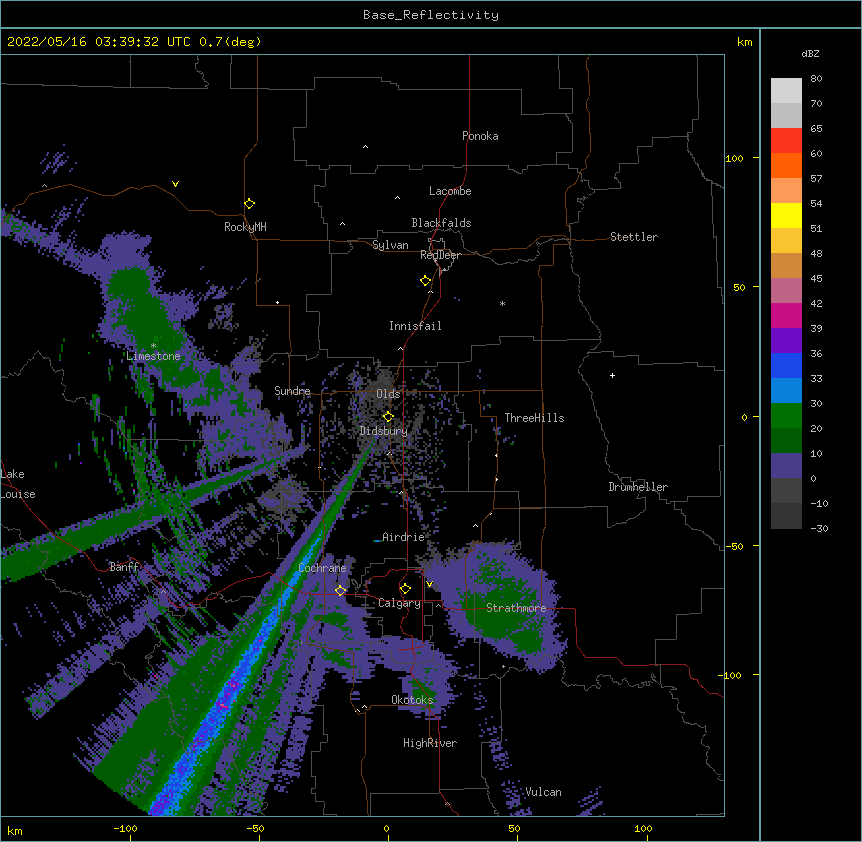
Task: Pick the blue 33-36 dBZ legend swatch
Action: [786, 365]
